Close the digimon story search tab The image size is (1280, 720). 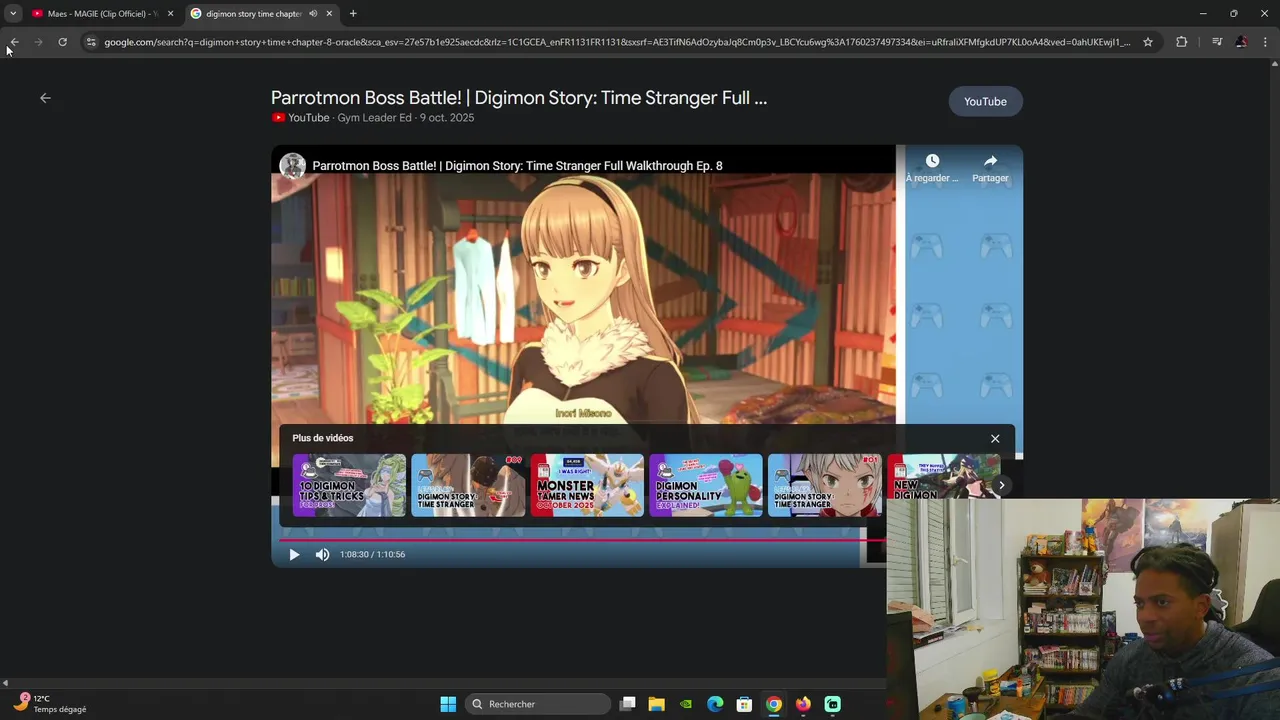pyautogui.click(x=329, y=14)
